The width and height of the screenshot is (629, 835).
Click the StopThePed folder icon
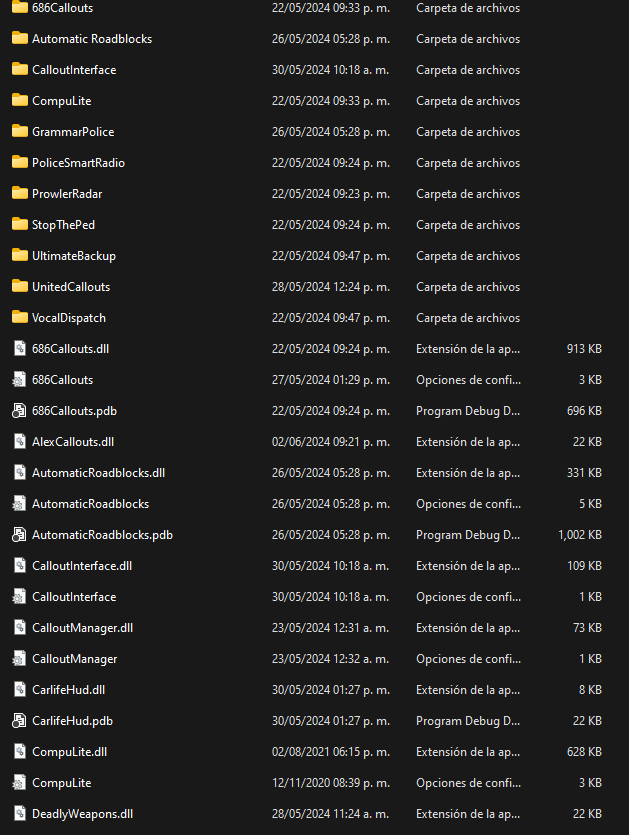[x=20, y=224]
